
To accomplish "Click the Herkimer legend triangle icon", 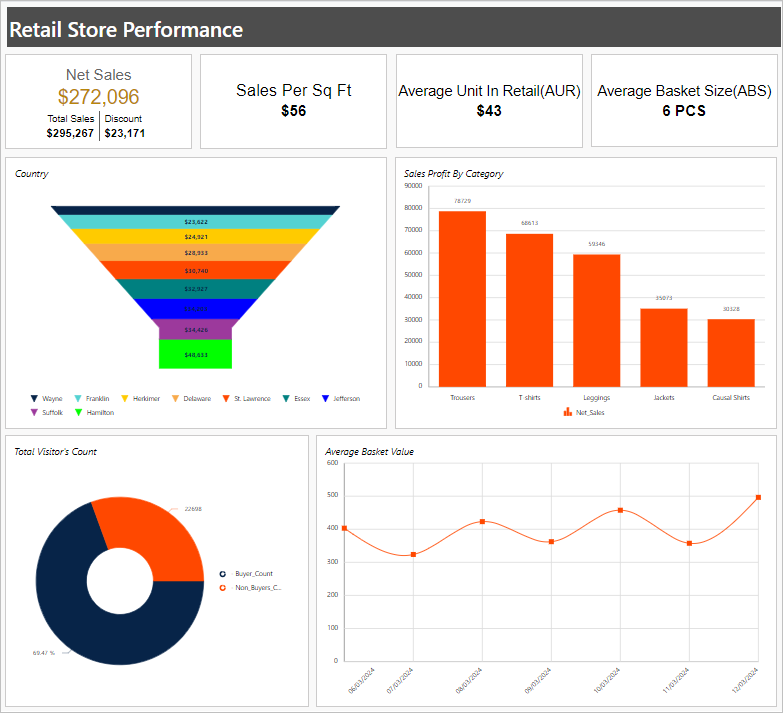I will tap(125, 398).
